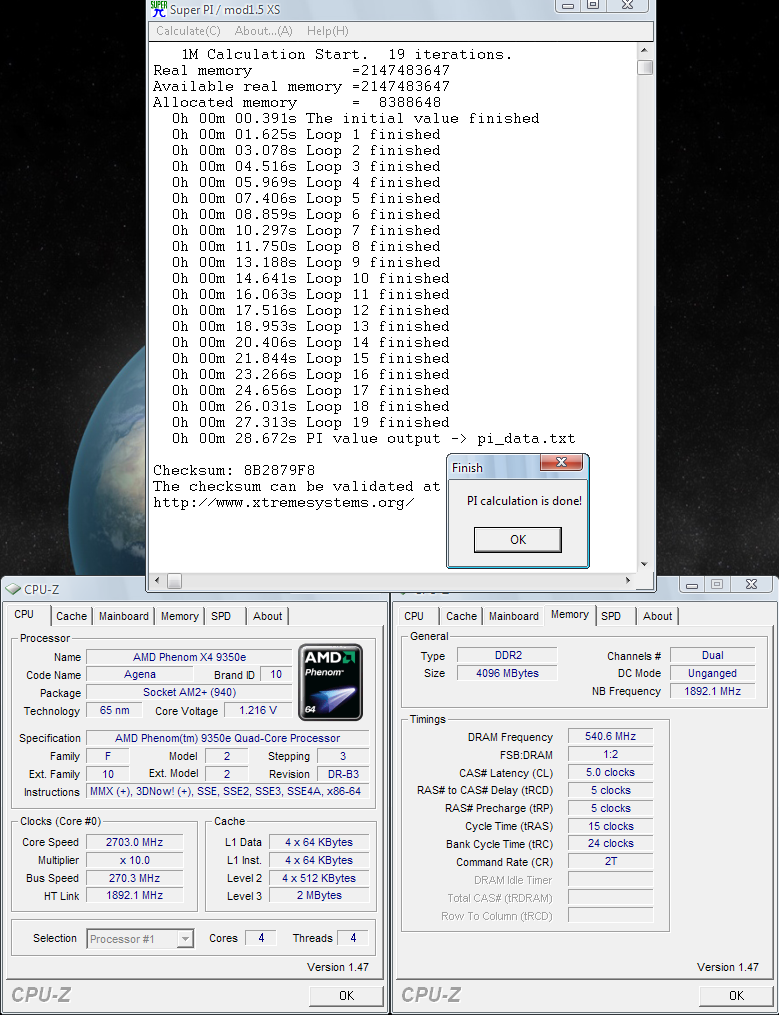Close the Finish dialog with X
The image size is (779, 1015).
coord(561,462)
